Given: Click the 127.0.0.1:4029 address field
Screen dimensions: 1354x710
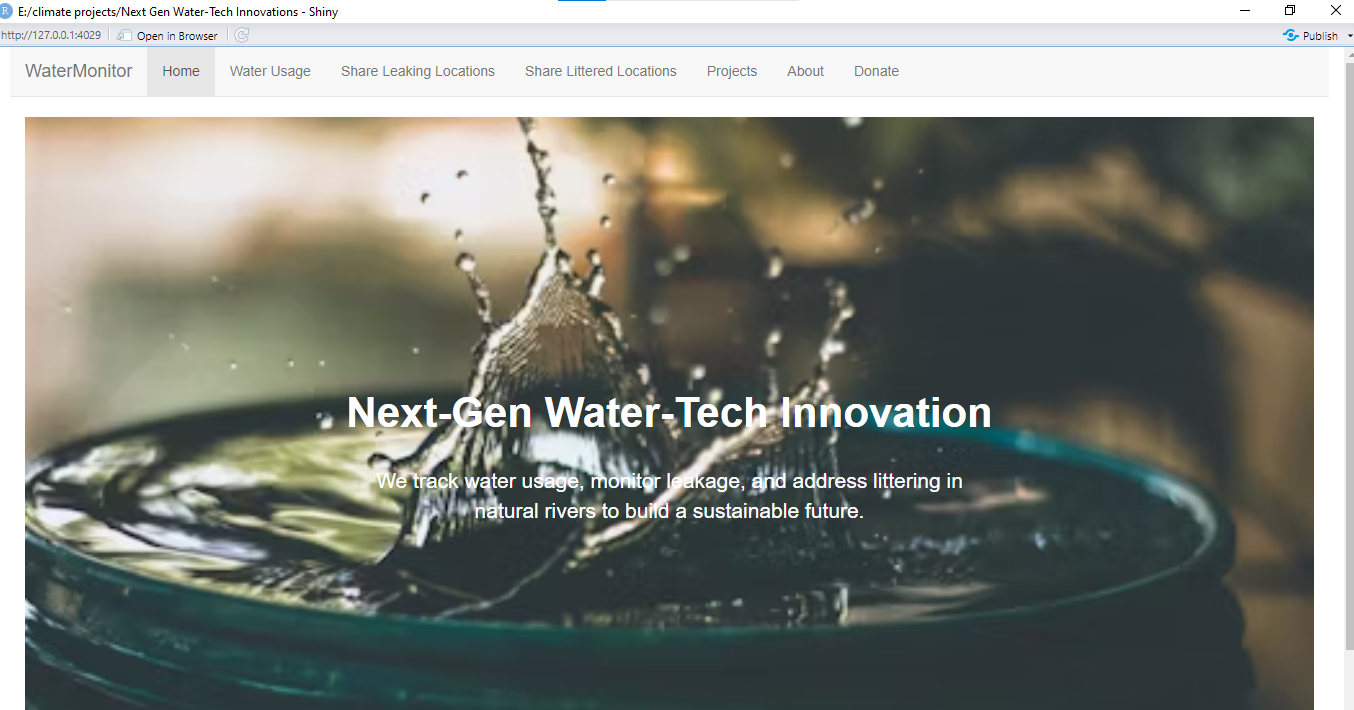Looking at the screenshot, I should [x=51, y=35].
